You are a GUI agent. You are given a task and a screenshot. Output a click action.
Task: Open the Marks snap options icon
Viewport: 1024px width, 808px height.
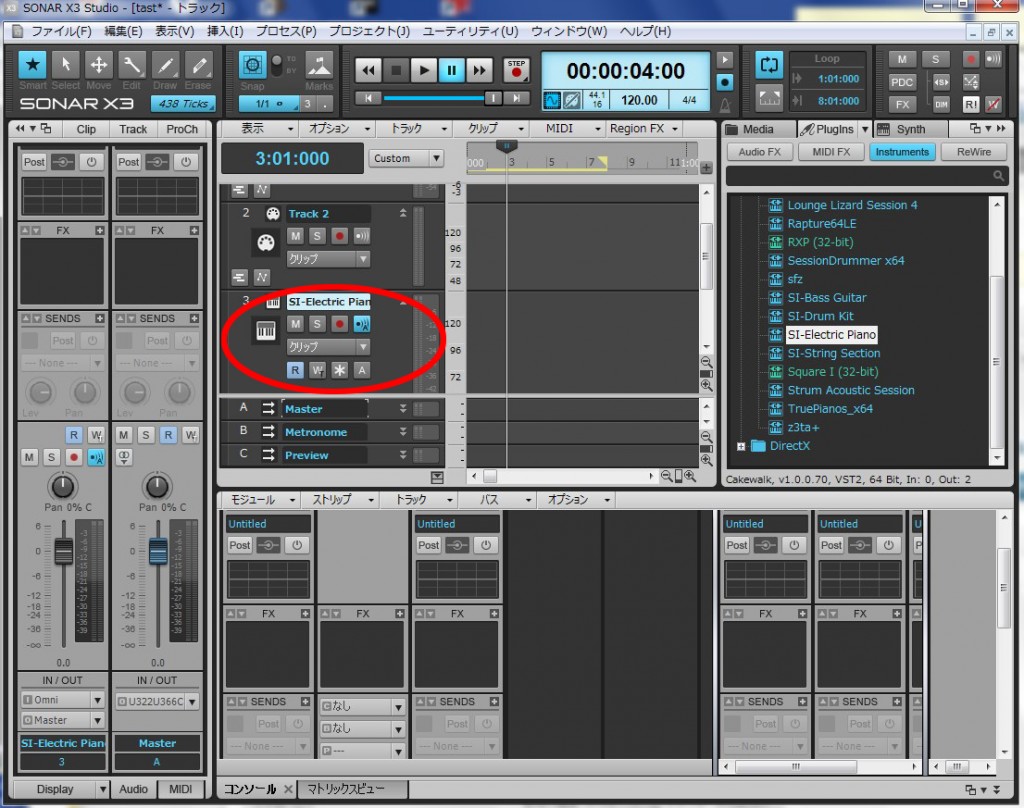click(319, 65)
